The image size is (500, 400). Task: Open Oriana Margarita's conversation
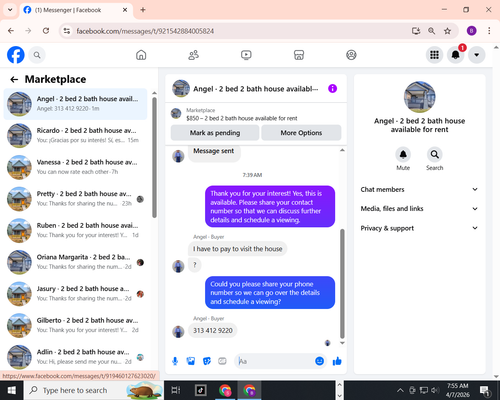coord(75,262)
